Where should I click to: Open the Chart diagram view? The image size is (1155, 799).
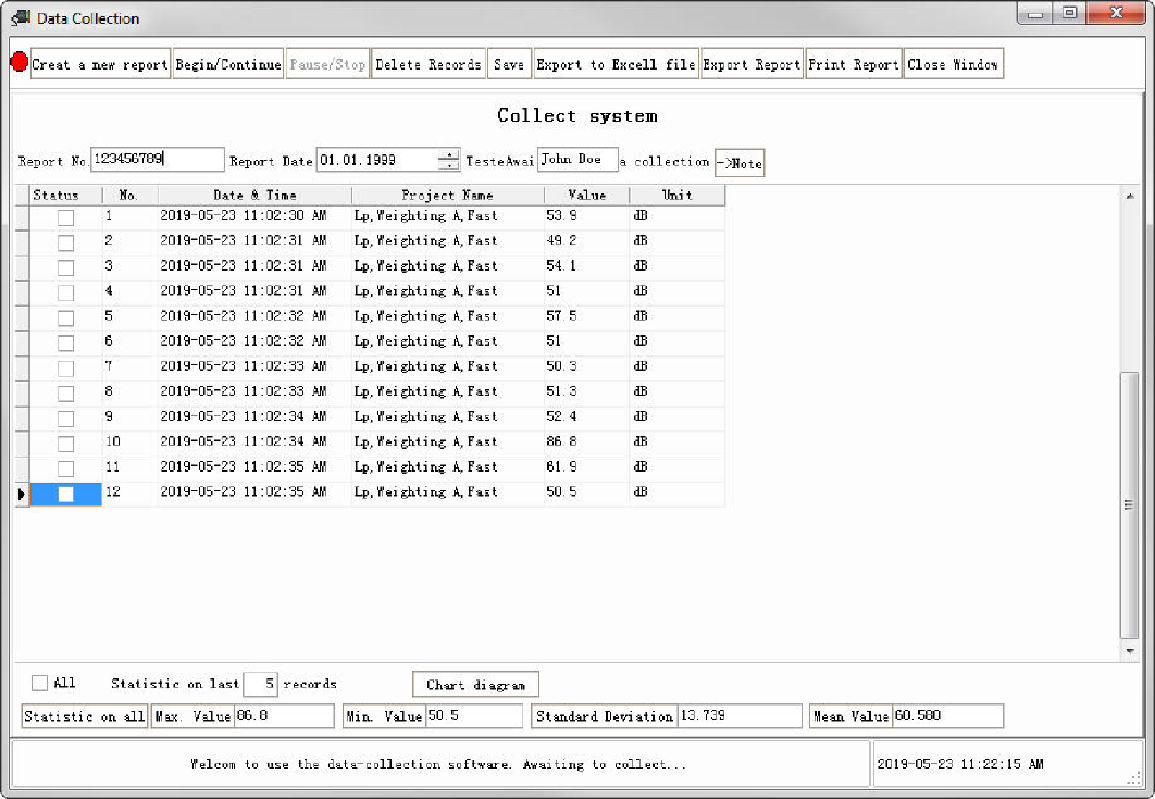point(475,684)
